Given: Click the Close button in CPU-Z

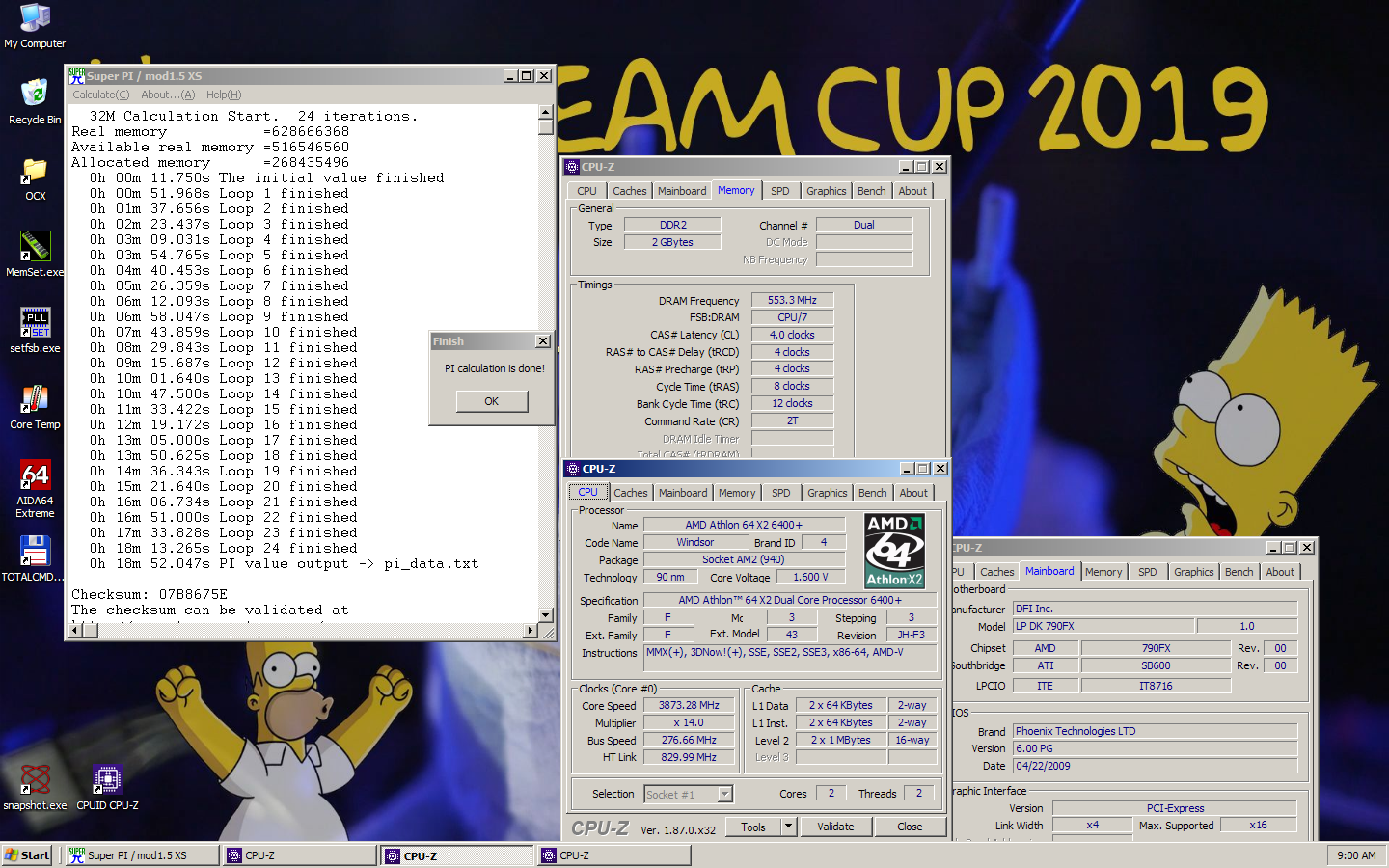Looking at the screenshot, I should coord(910,827).
